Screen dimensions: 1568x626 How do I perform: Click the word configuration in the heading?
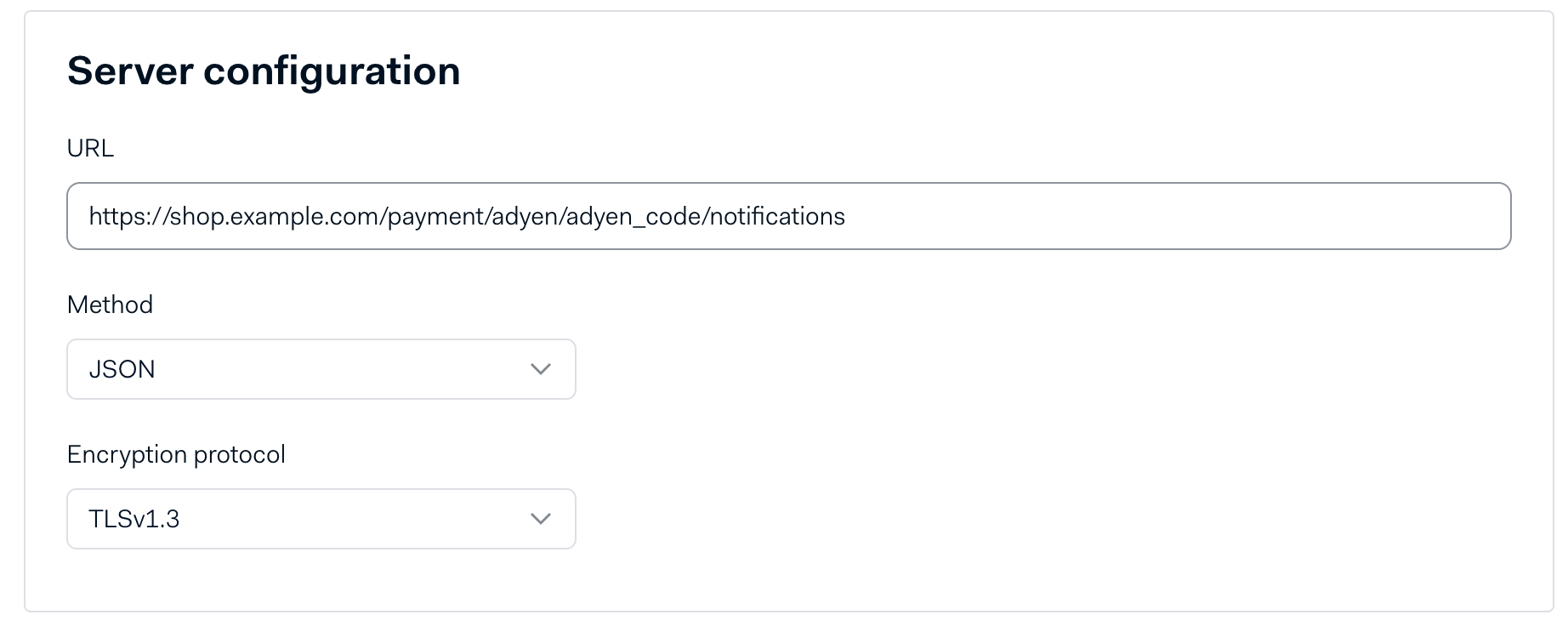pyautogui.click(x=332, y=71)
